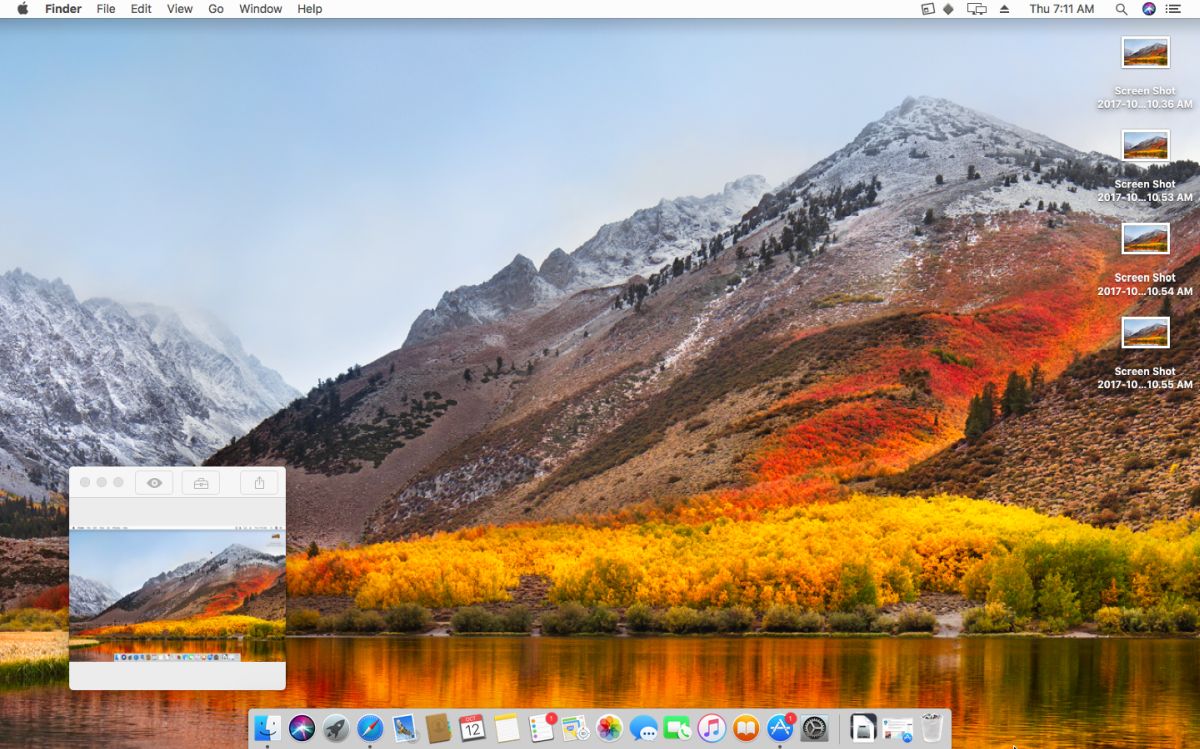Viewport: 1200px width, 749px height.
Task: Click the Share button in preview window
Action: [259, 483]
